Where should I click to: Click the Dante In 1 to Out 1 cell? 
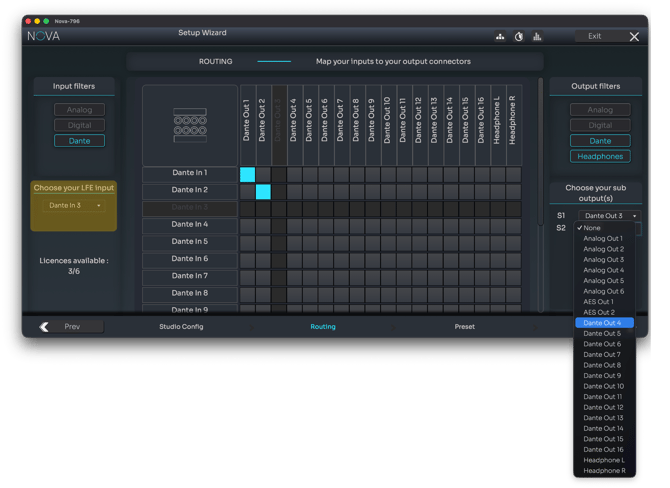[248, 174]
